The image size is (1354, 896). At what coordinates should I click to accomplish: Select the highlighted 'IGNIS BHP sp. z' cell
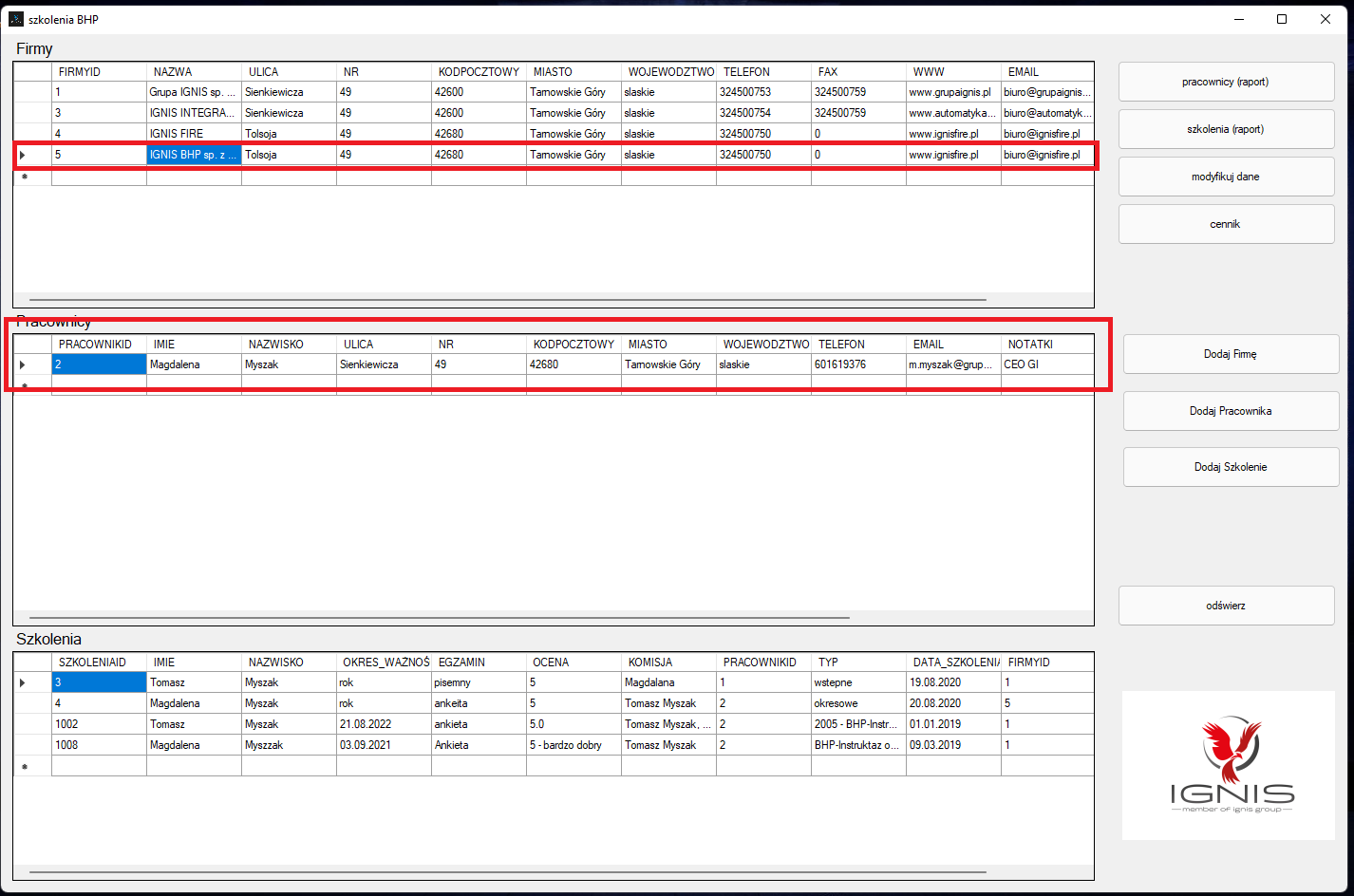[x=194, y=155]
